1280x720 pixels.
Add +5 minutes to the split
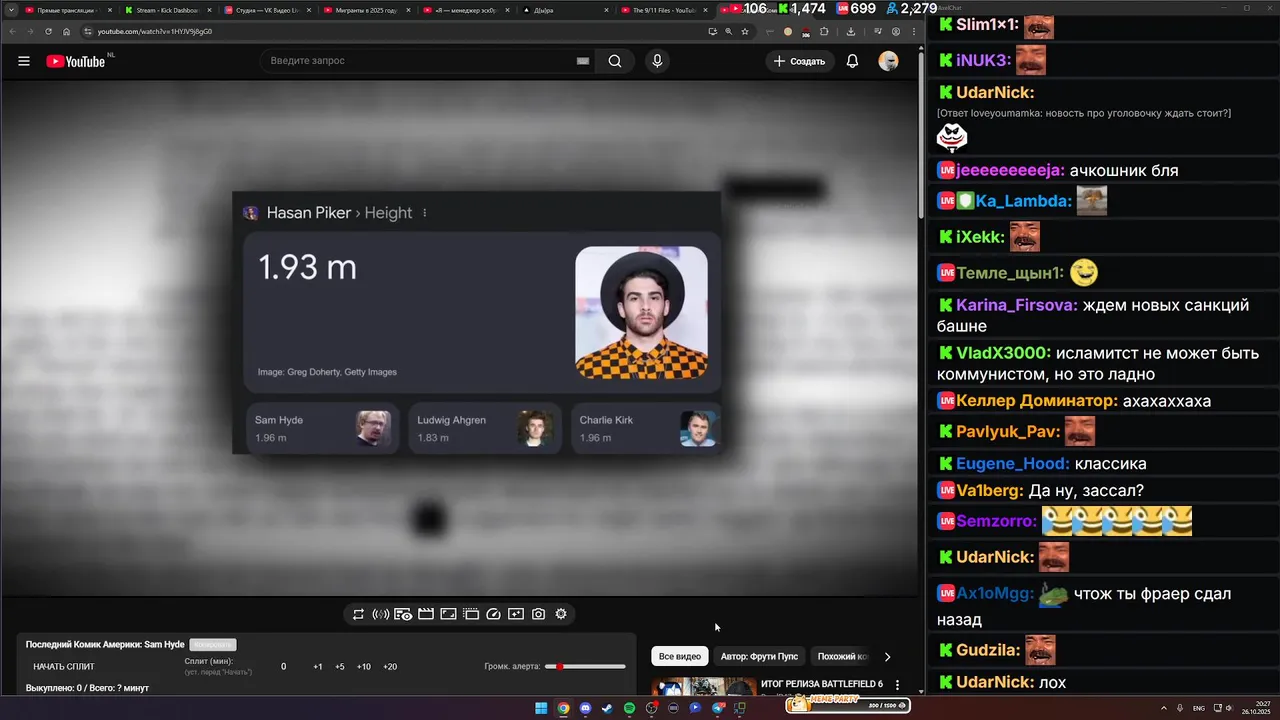pos(340,667)
